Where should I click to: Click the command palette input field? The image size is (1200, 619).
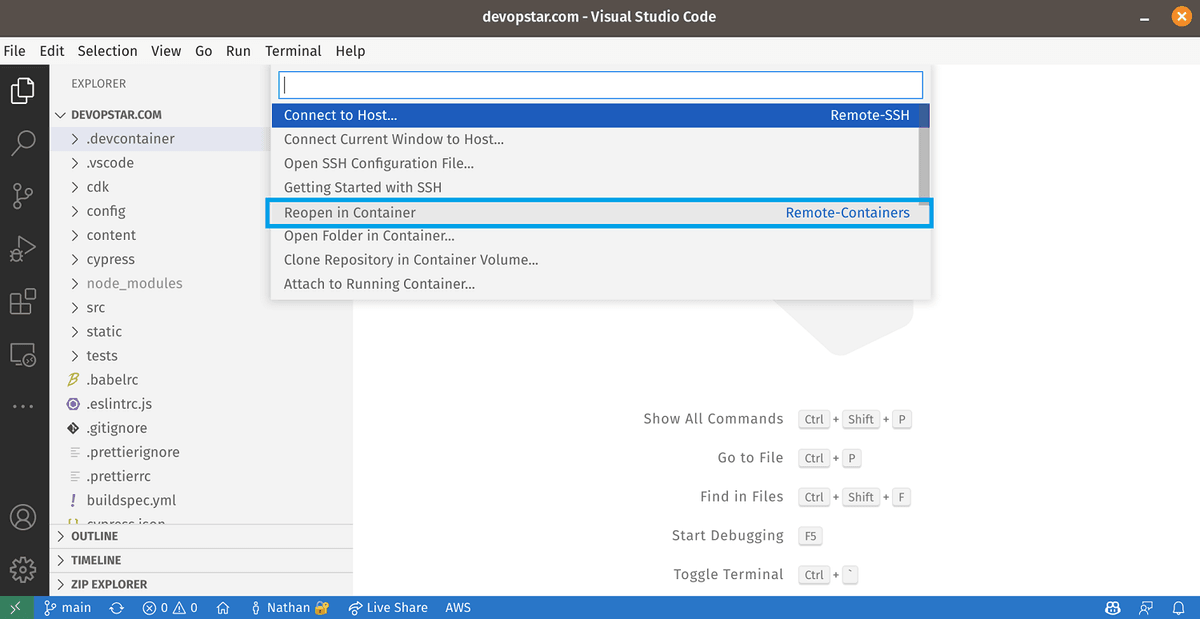pos(600,85)
